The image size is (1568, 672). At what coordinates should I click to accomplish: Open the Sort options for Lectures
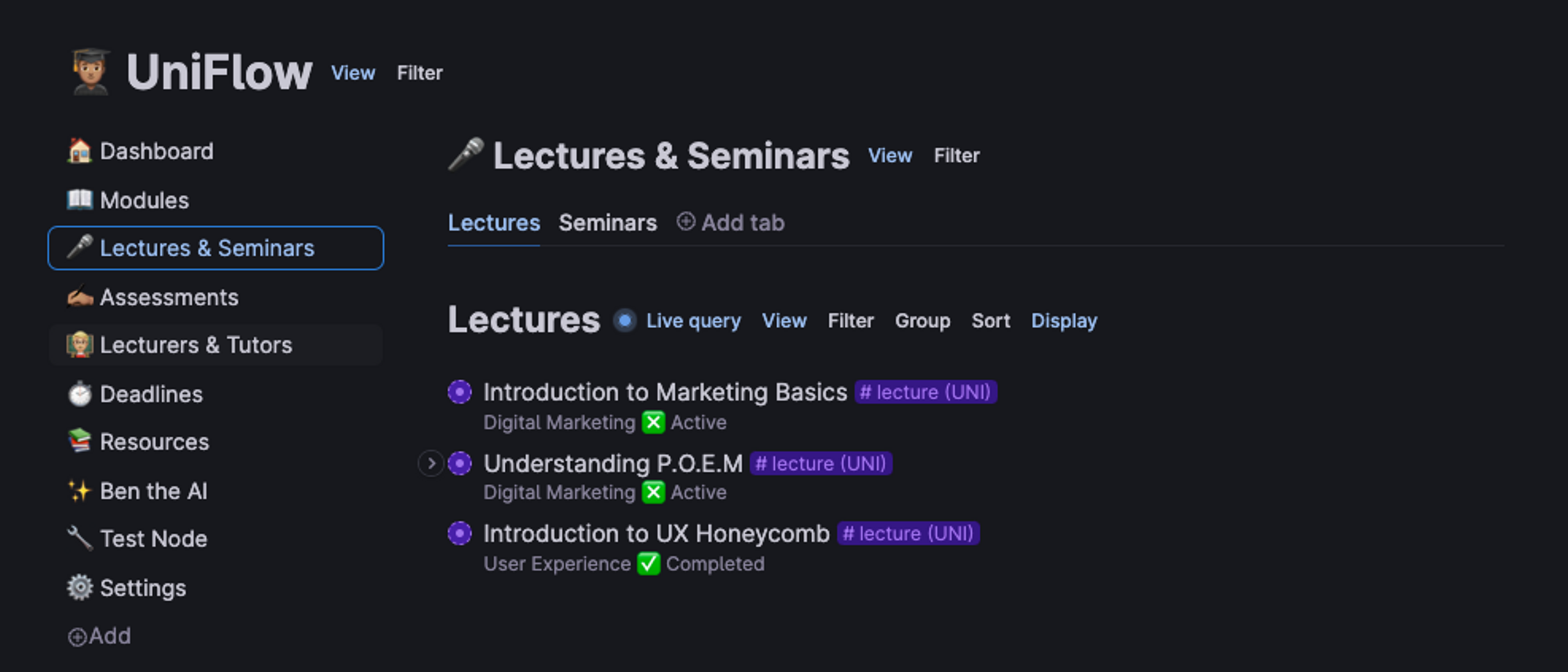(990, 320)
